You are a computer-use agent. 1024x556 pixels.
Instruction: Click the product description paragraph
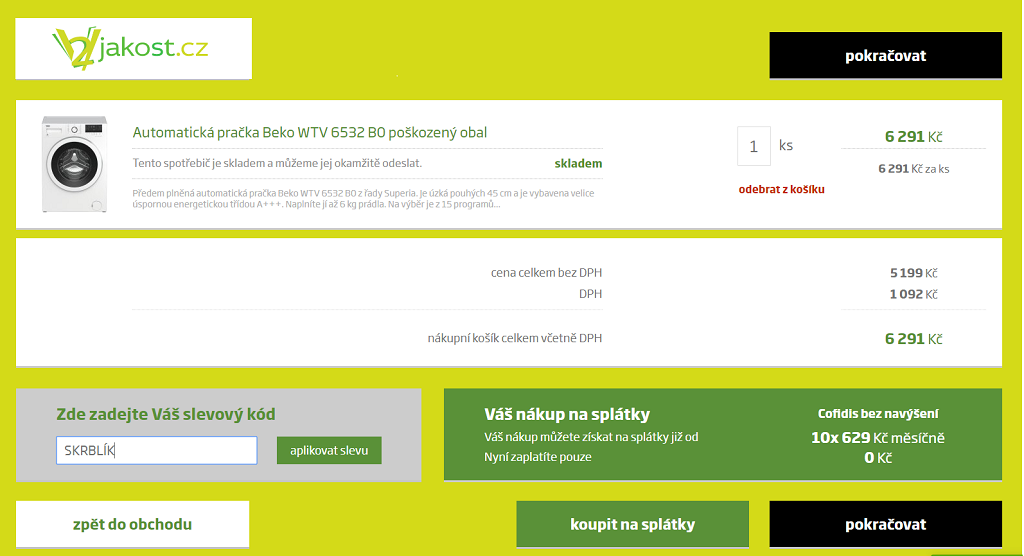click(363, 199)
